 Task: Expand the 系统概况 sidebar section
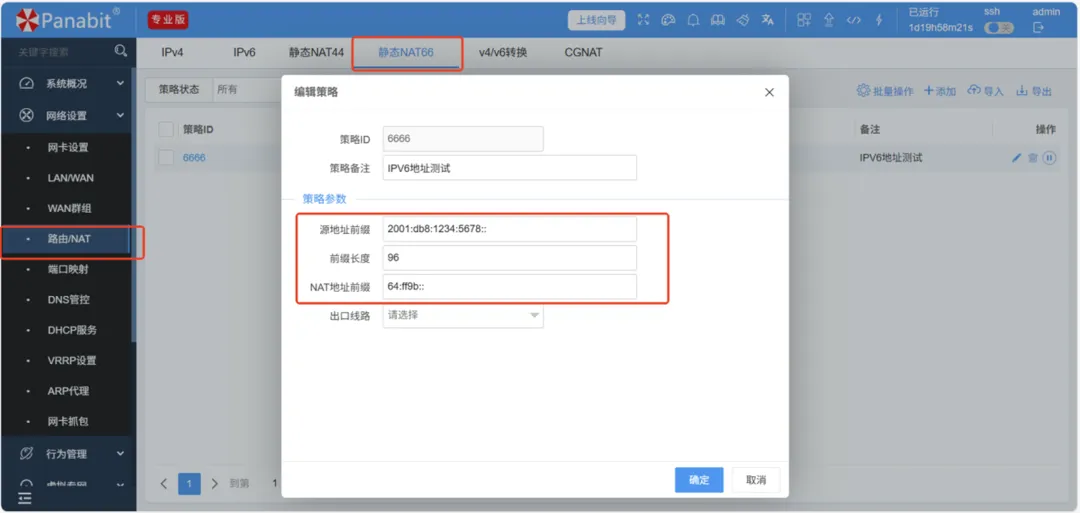(x=120, y=84)
